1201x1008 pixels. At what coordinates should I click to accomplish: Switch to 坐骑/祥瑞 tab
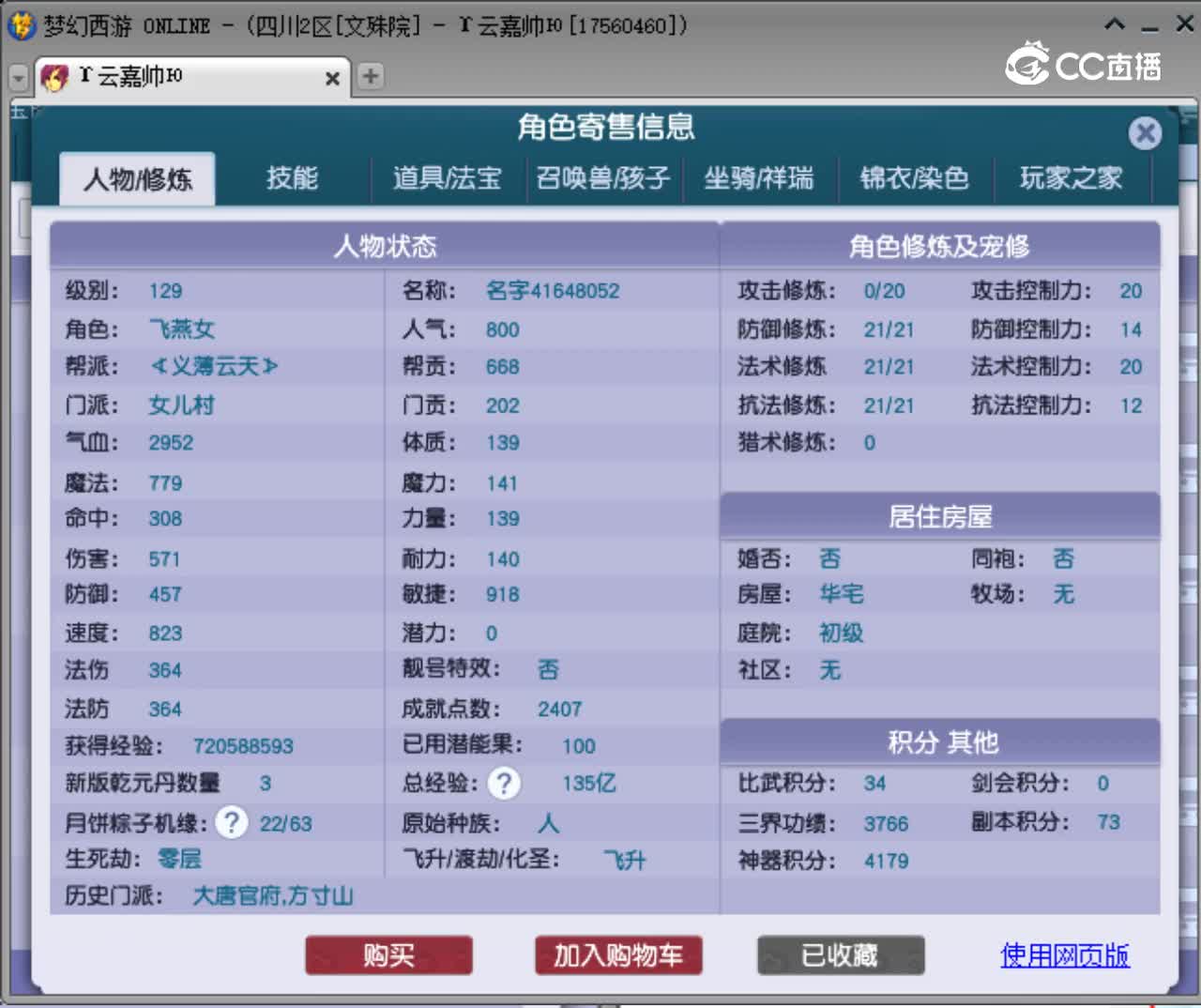pyautogui.click(x=759, y=178)
